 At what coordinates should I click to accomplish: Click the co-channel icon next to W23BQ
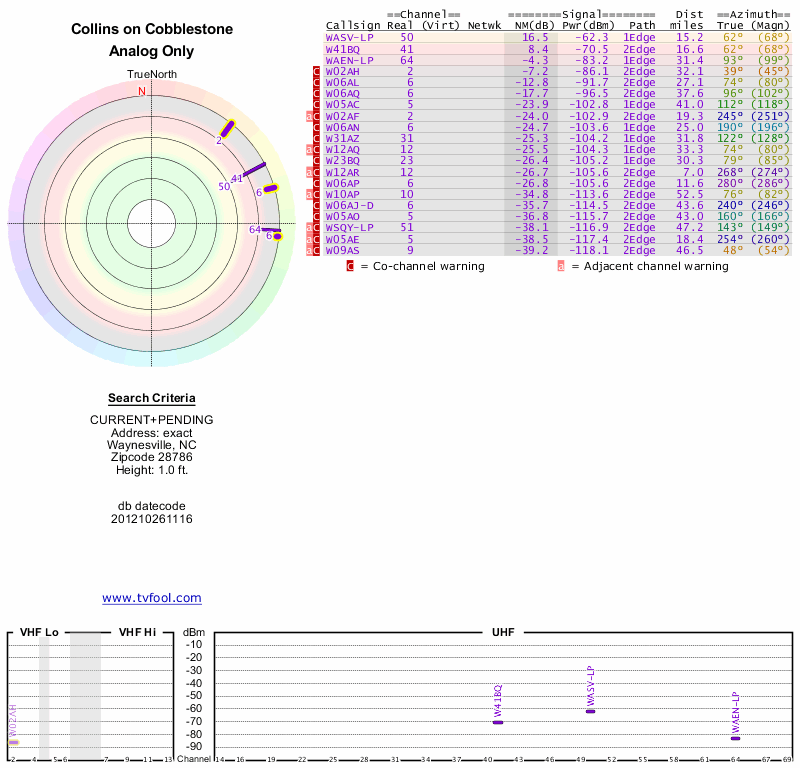316,160
